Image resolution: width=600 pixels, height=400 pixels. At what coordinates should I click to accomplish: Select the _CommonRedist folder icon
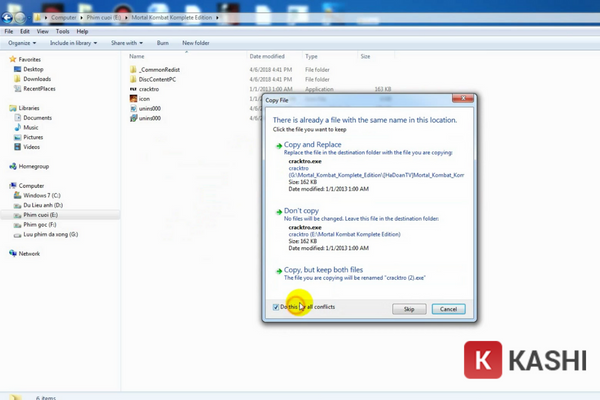tap(133, 69)
